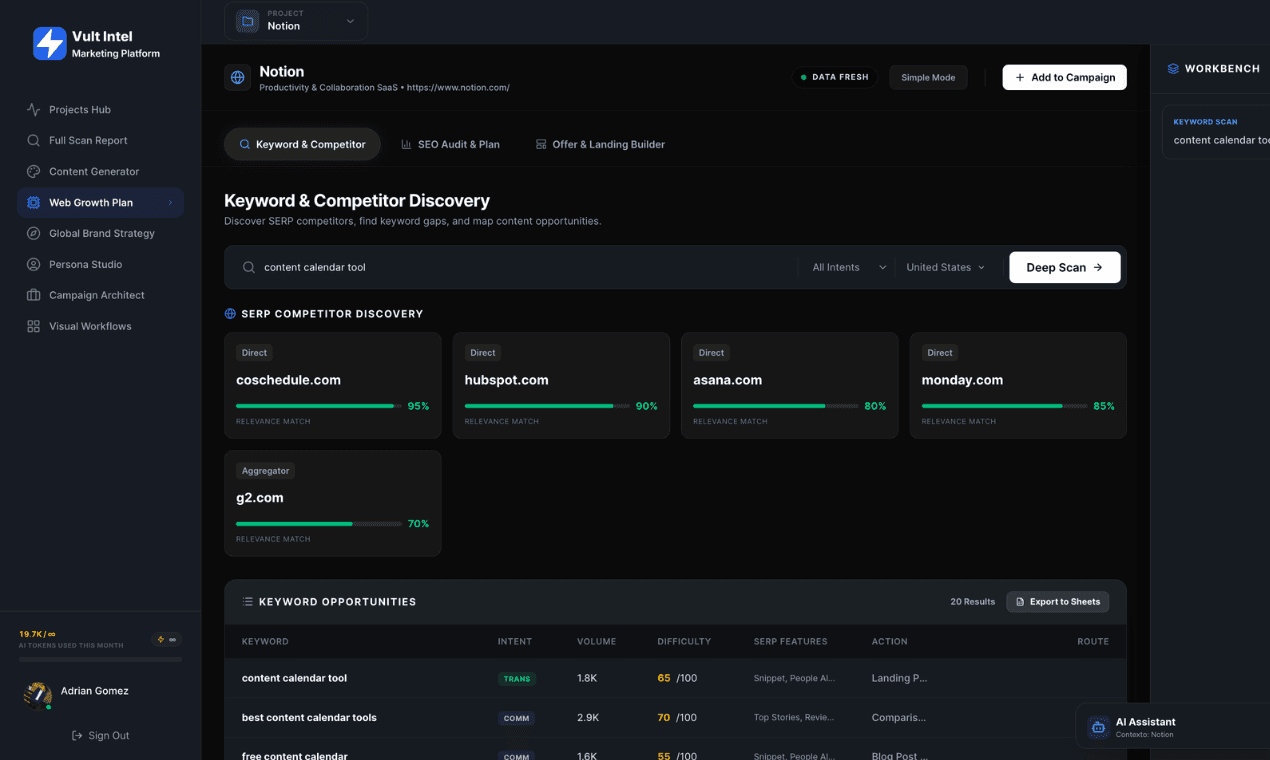Click the Workbench panel icon

[1172, 68]
